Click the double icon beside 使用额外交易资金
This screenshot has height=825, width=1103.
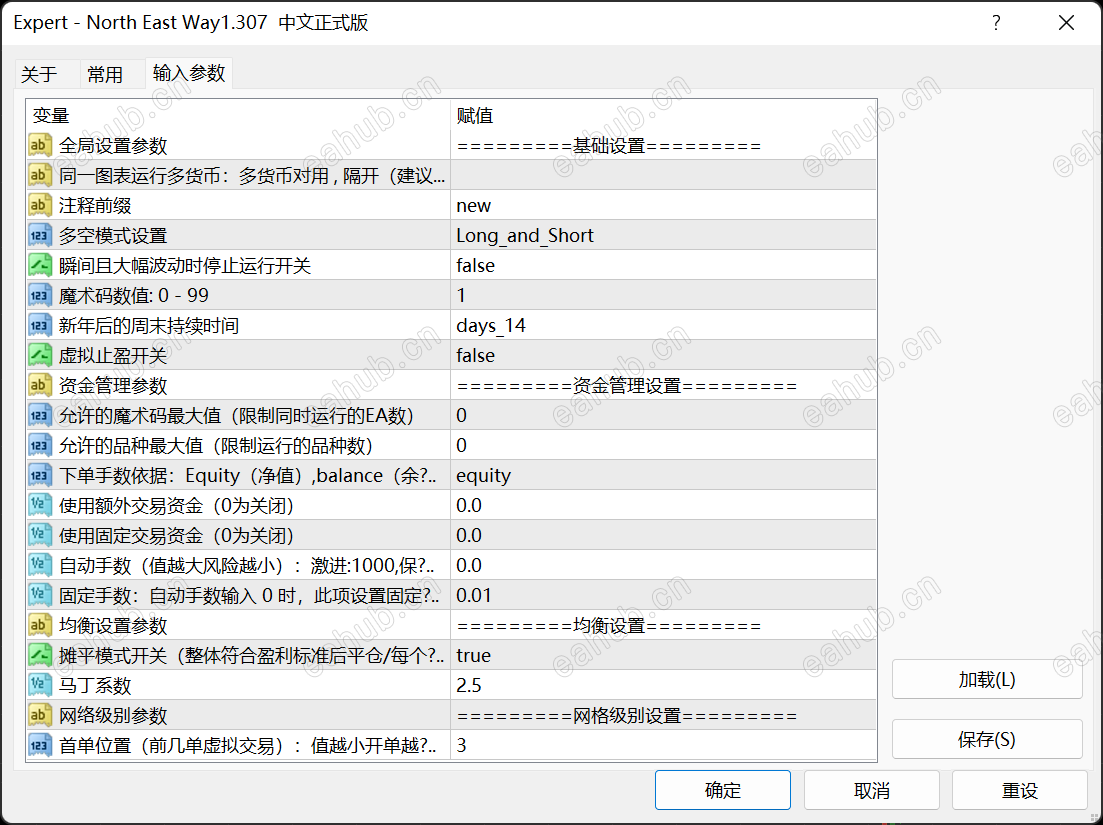pyautogui.click(x=40, y=506)
